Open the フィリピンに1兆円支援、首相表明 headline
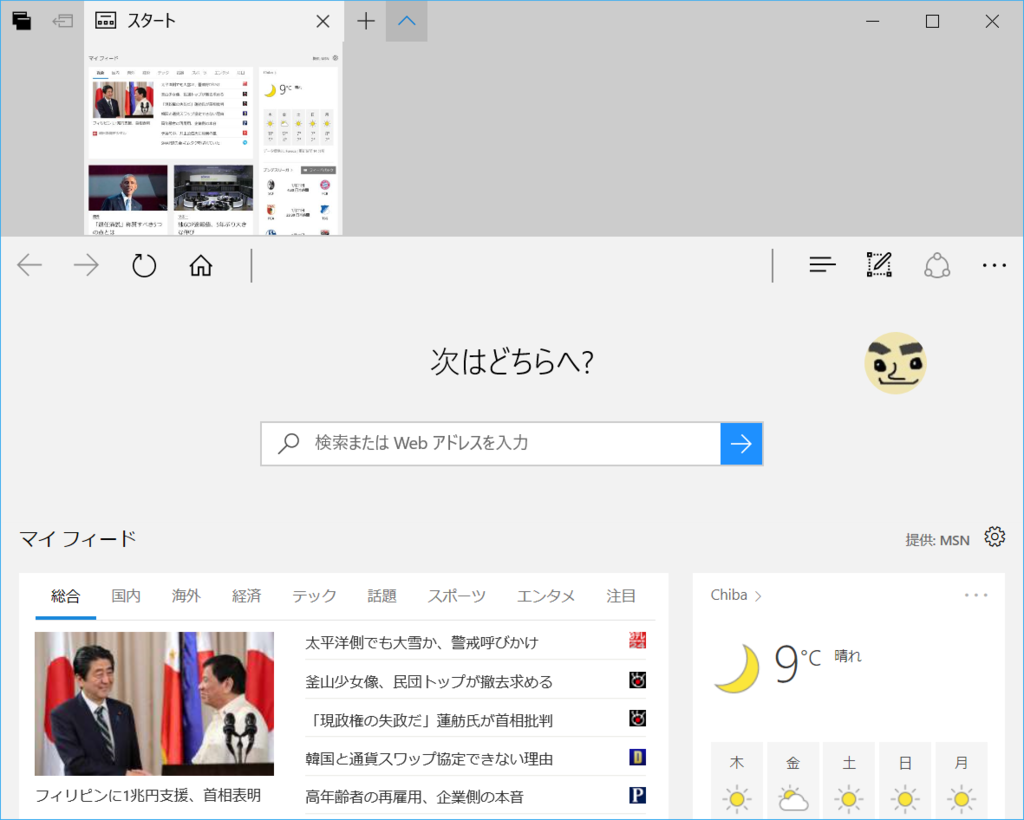 coord(148,795)
